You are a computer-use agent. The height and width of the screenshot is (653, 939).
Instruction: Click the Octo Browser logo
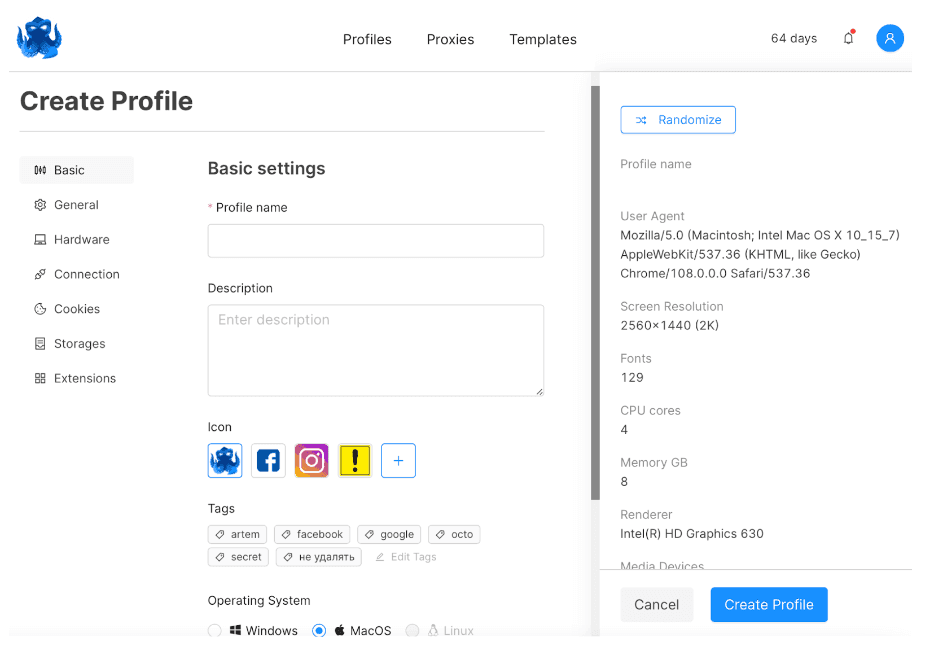coord(39,38)
